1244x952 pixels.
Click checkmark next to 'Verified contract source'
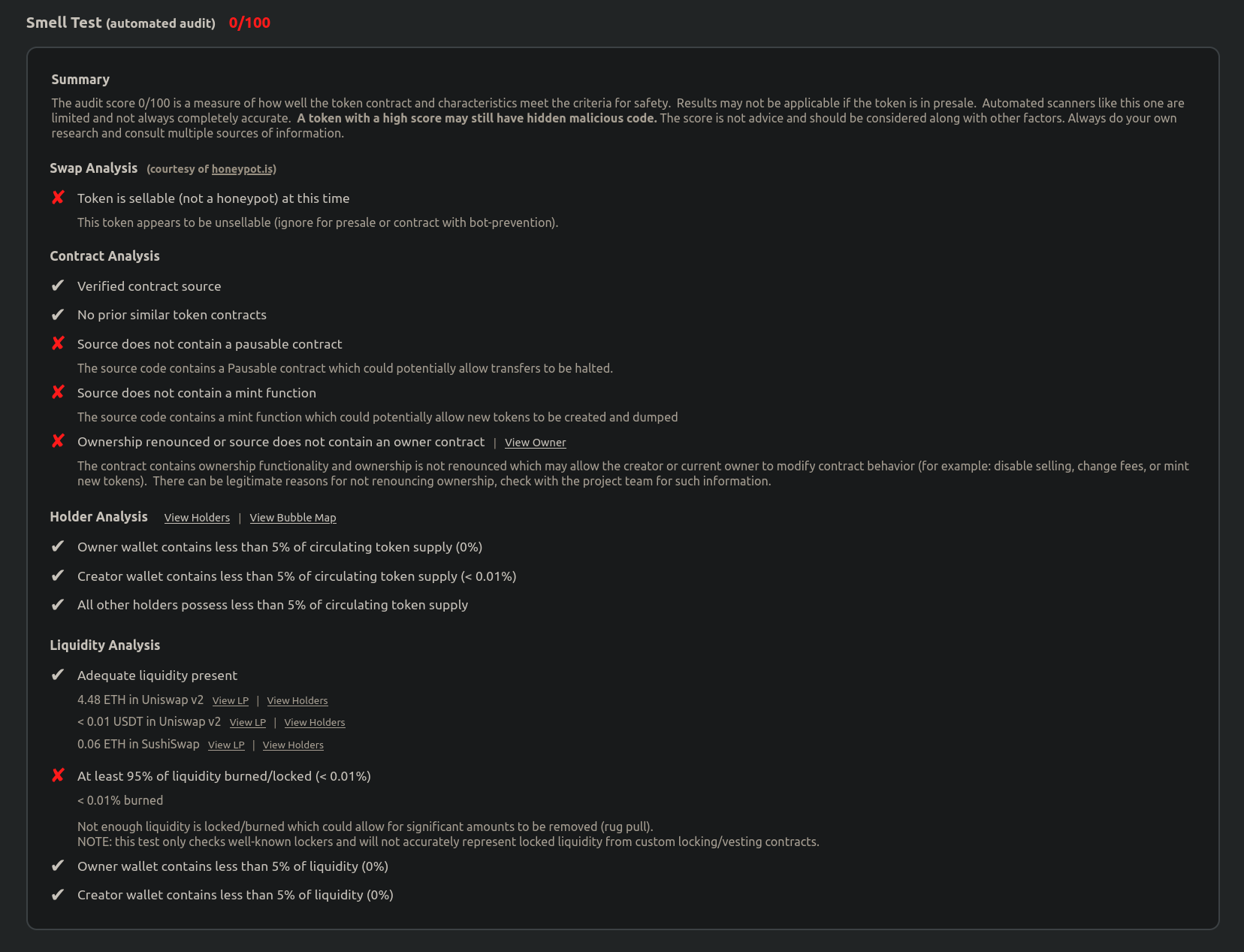(x=58, y=286)
